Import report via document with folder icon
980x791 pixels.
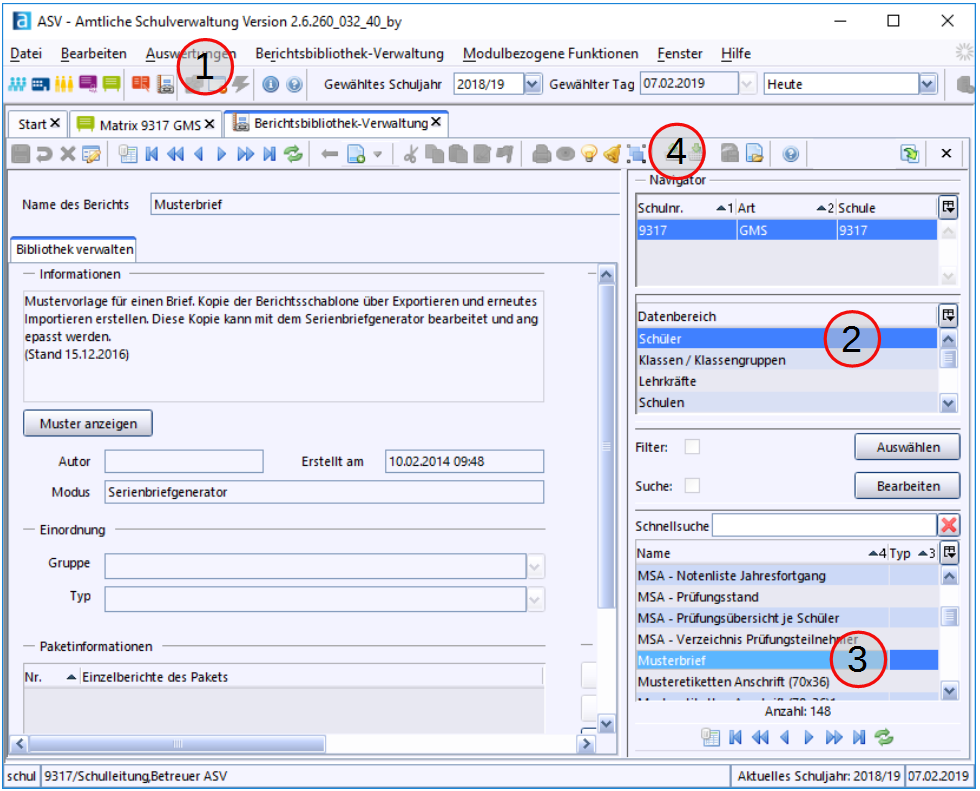point(754,154)
